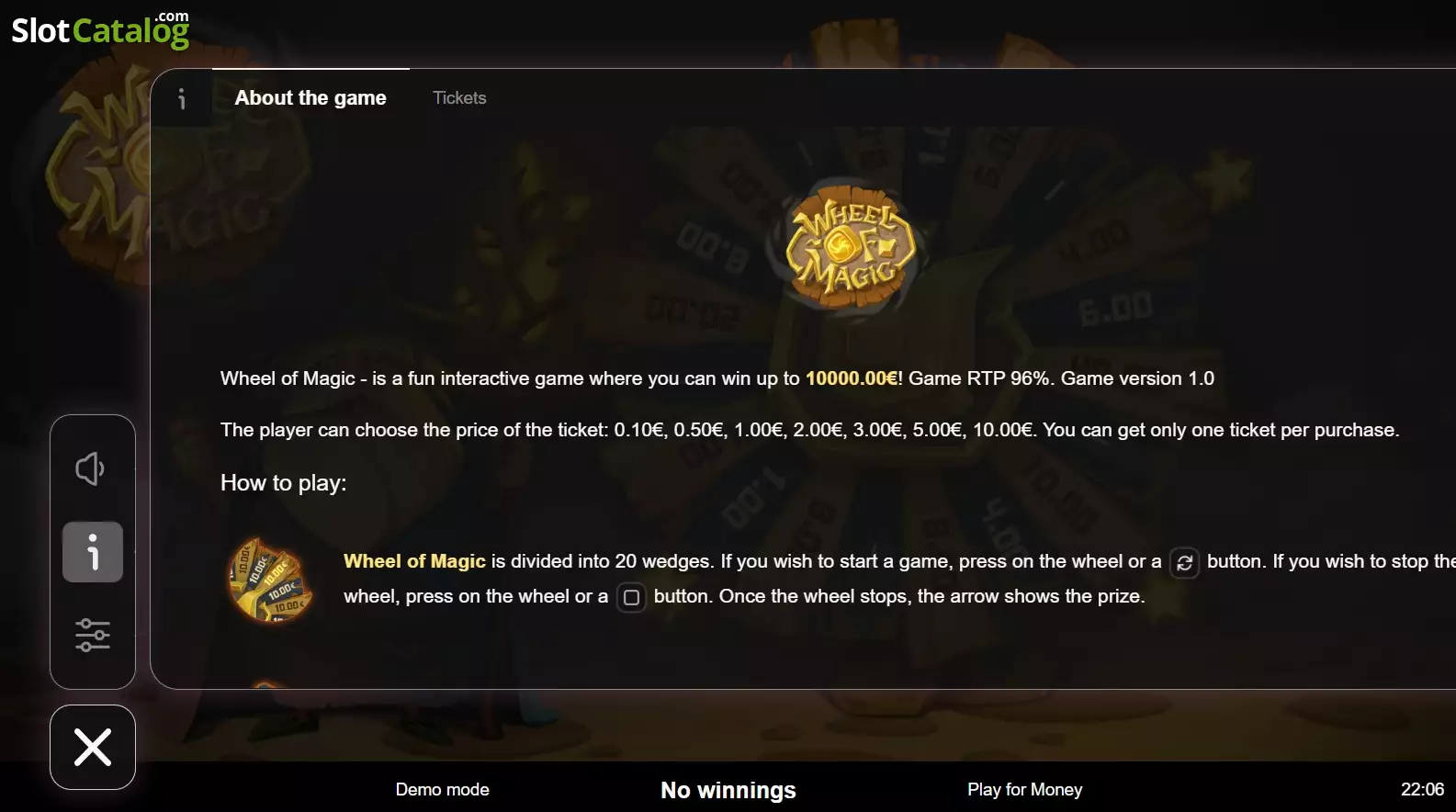This screenshot has width=1456, height=812.
Task: Click the 22:06 clock display
Action: 1422,789
